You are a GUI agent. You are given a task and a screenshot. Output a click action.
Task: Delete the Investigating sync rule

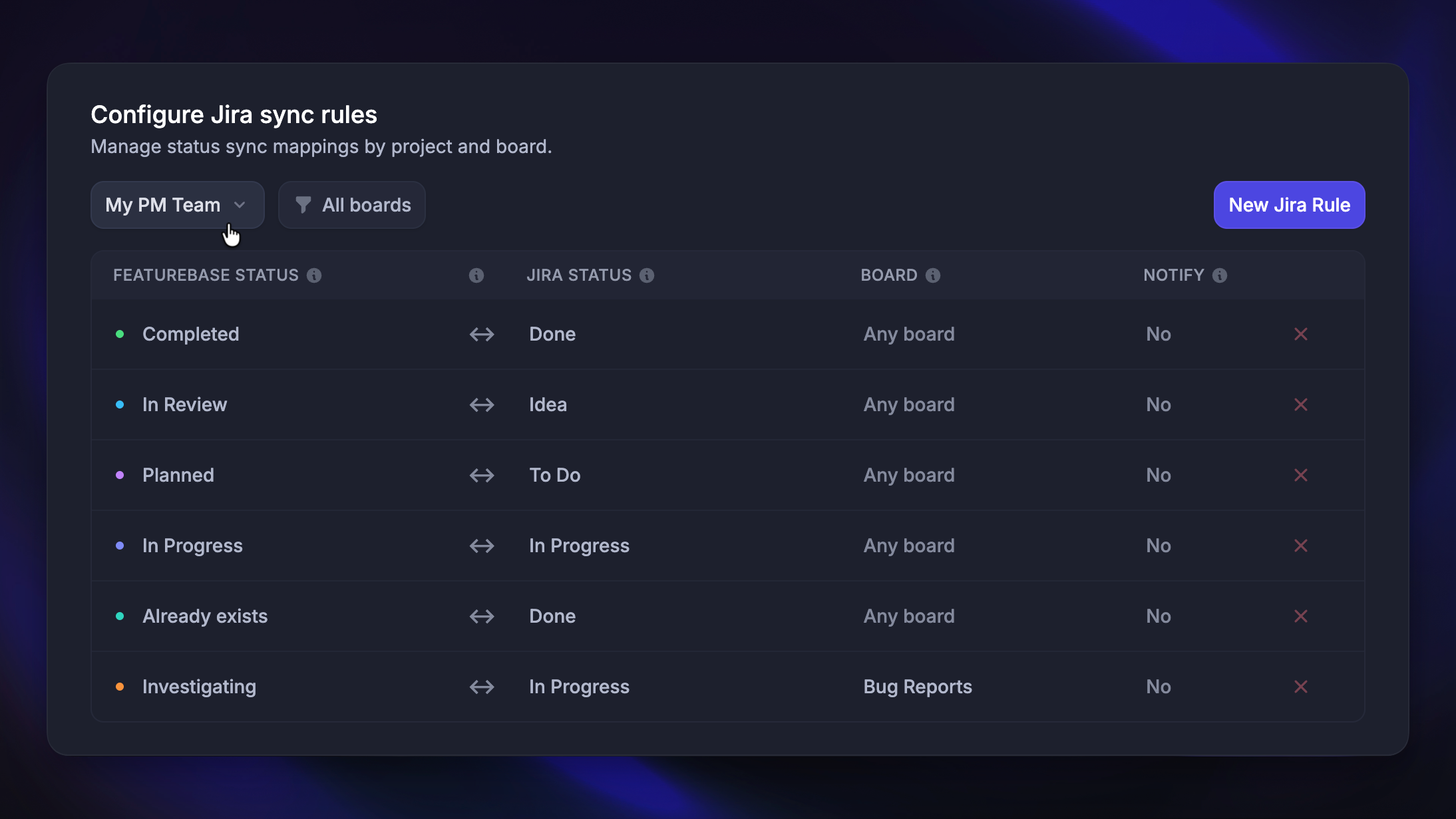[x=1301, y=687]
